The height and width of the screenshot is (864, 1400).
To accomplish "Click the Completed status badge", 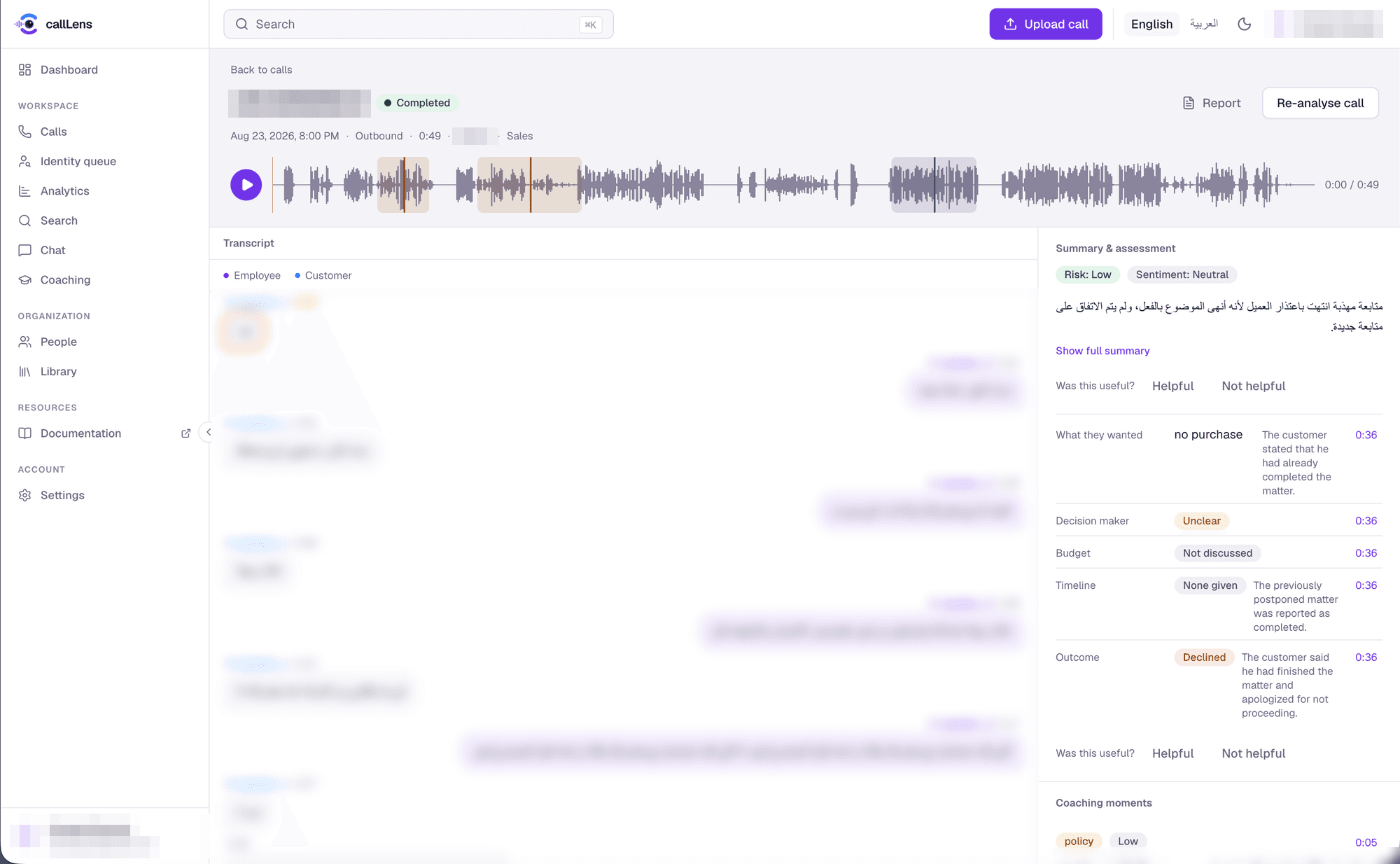I will 417,103.
